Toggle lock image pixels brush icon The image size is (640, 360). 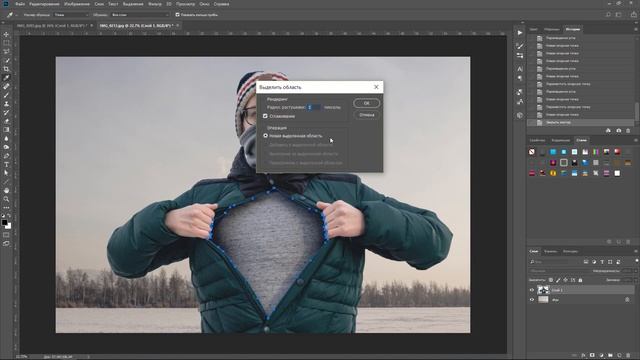tap(558, 280)
